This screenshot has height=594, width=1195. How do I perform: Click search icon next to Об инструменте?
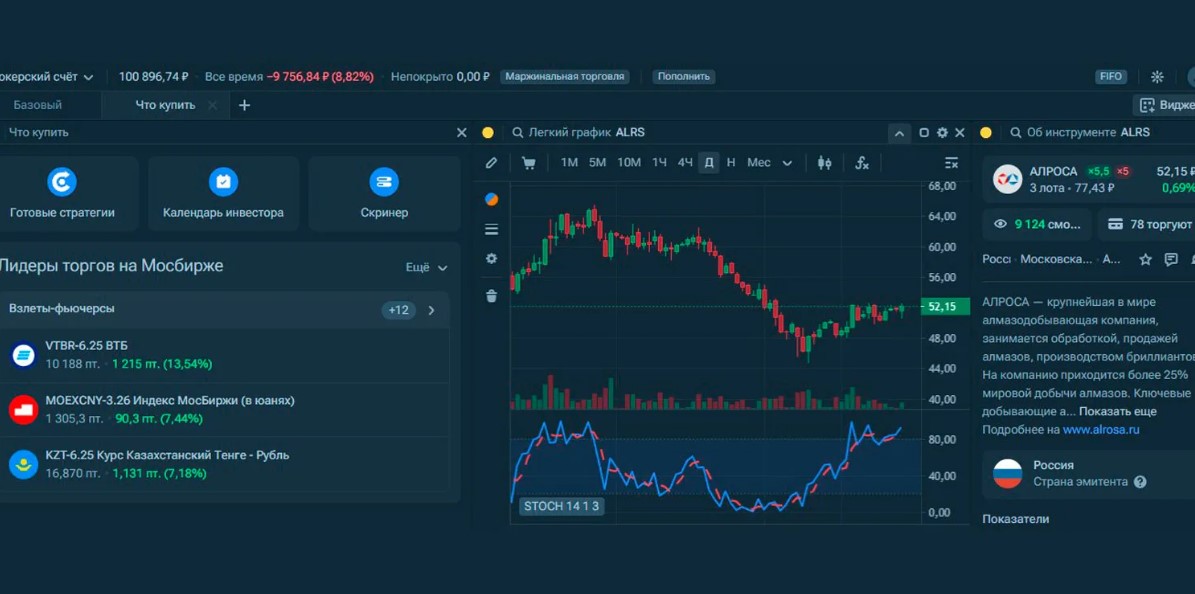point(1016,133)
